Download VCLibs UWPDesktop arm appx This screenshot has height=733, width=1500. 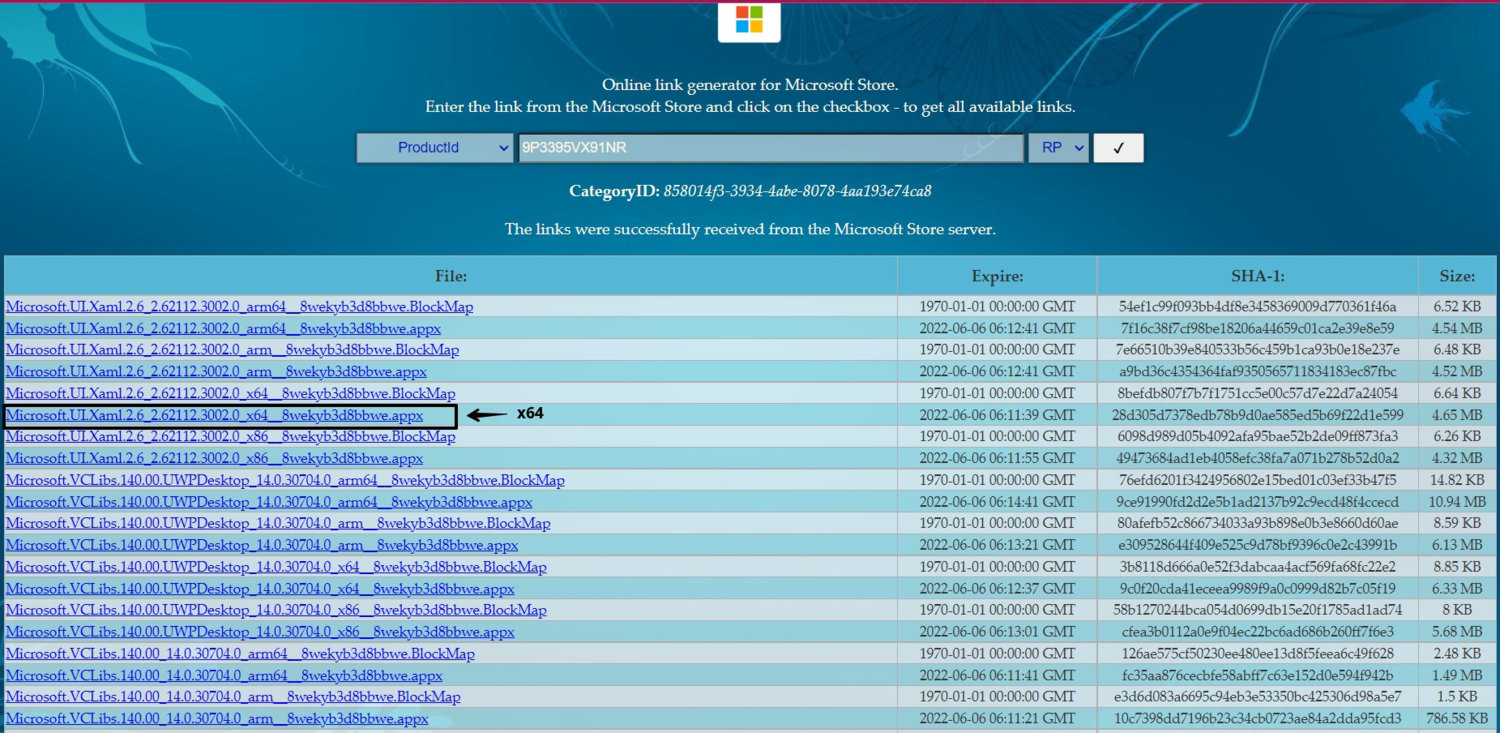pos(262,545)
